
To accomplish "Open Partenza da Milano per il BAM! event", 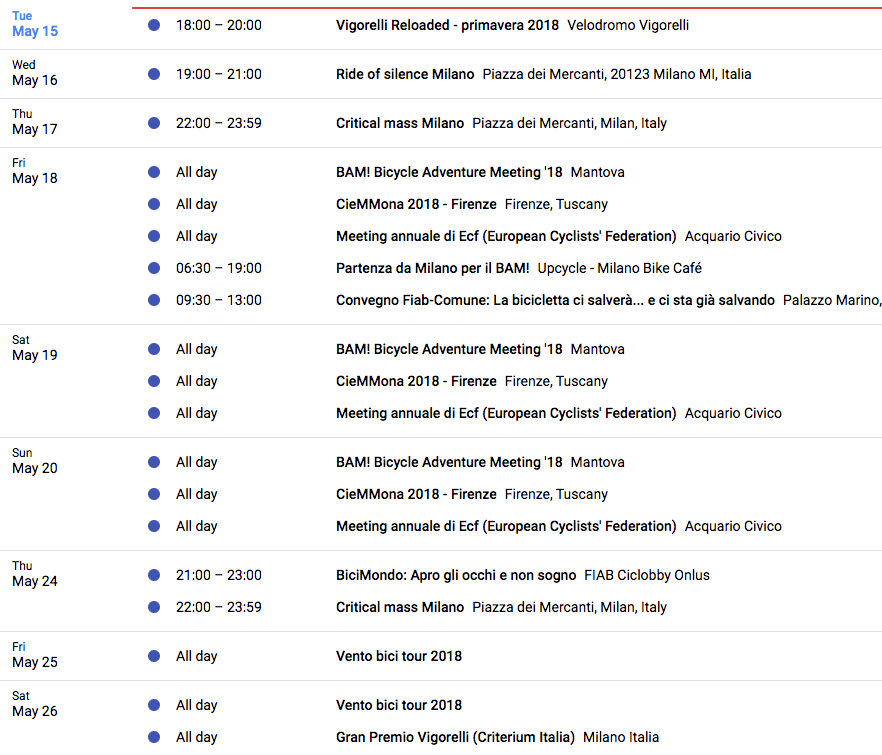I will point(433,268).
